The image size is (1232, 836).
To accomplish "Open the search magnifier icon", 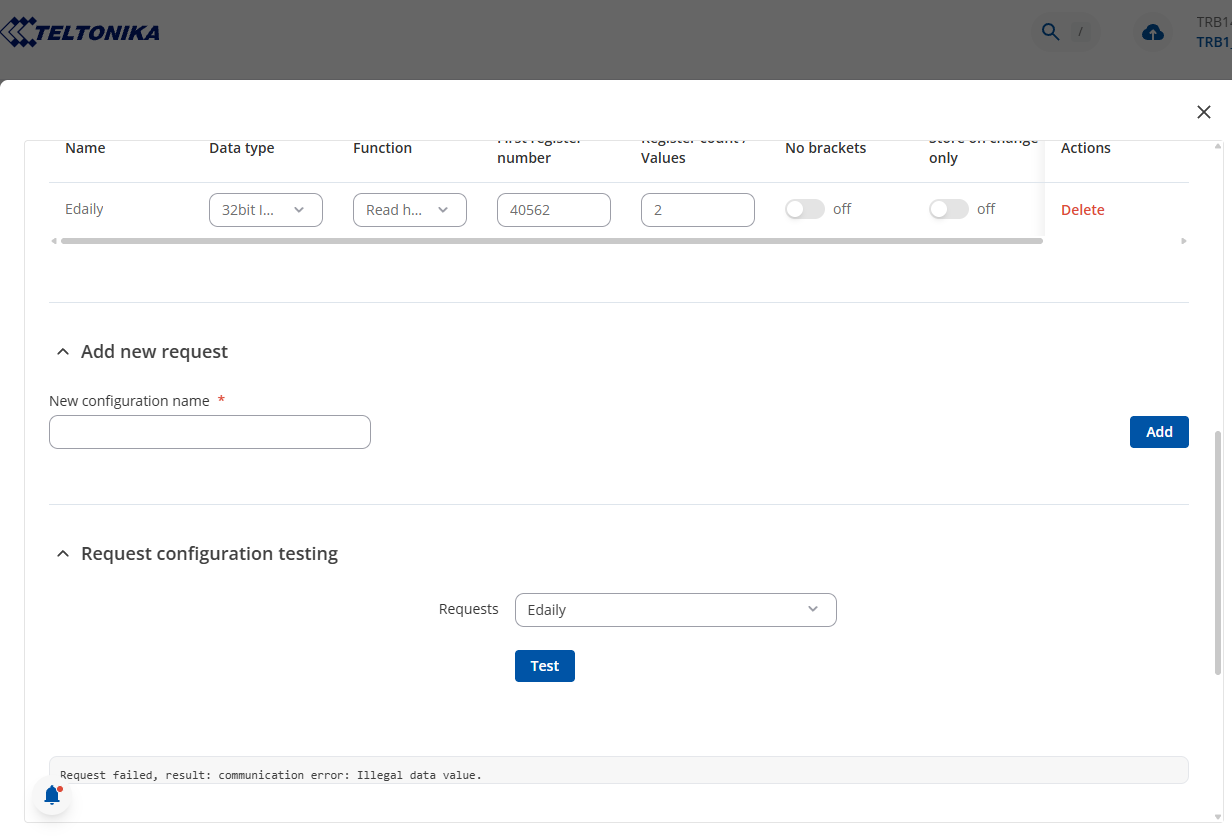I will point(1051,32).
